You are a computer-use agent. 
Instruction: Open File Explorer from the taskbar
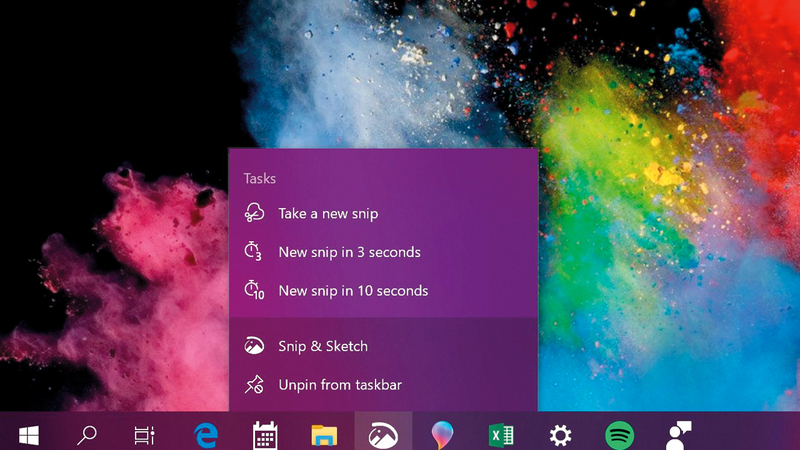click(324, 435)
